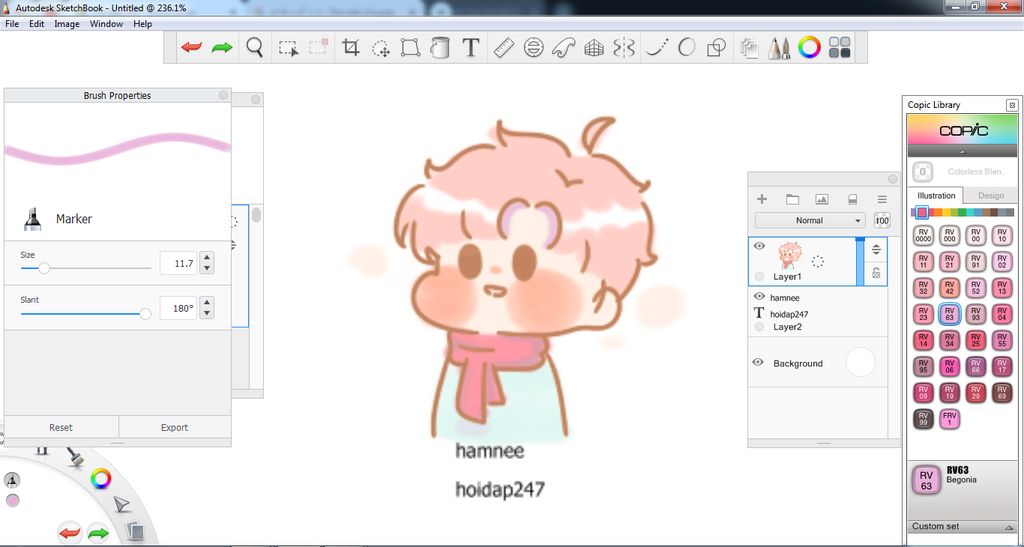Screen dimensions: 1024x547
Task: Open the File menu
Action: 12,23
